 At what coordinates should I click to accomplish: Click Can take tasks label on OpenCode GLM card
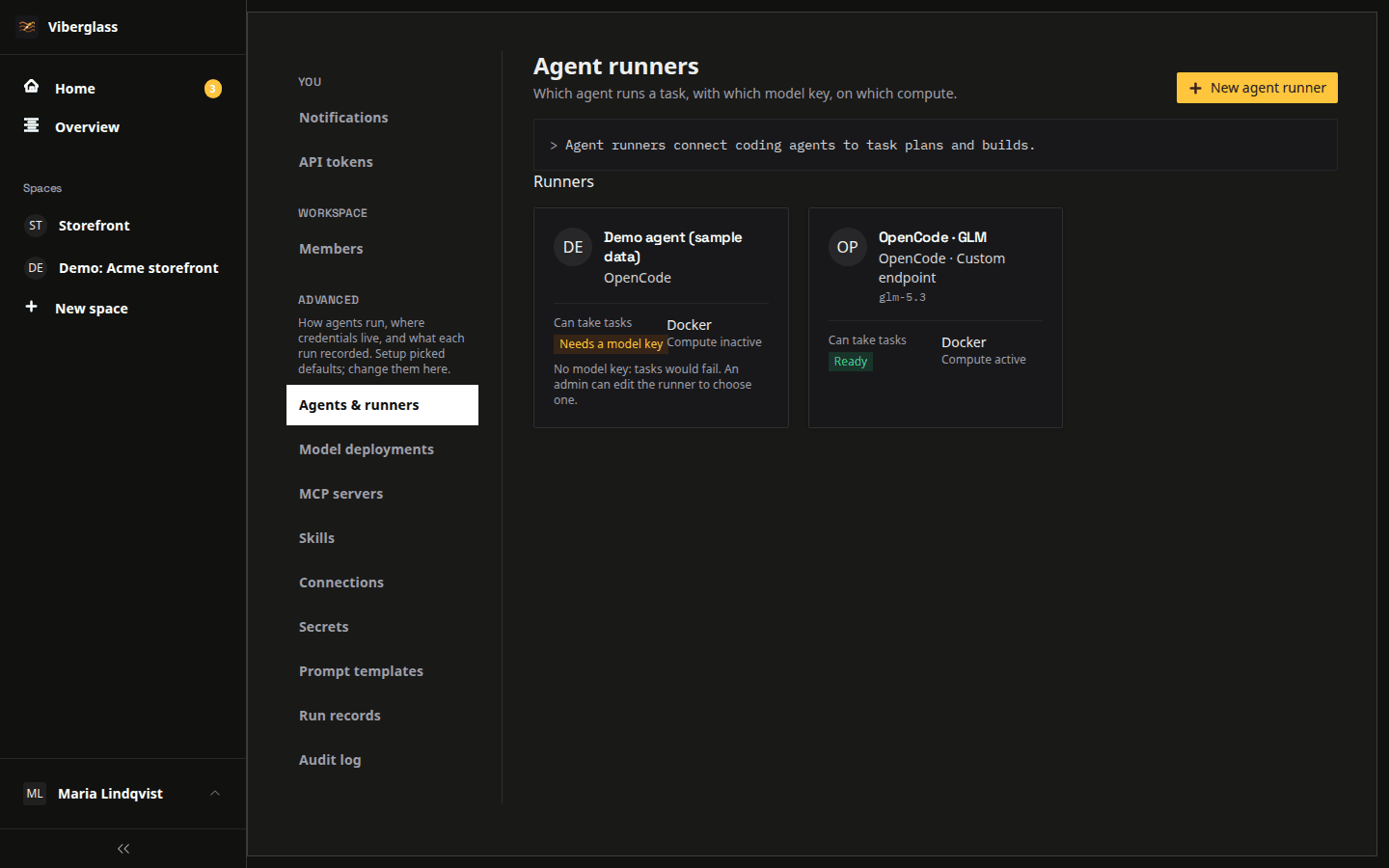pyautogui.click(x=867, y=340)
